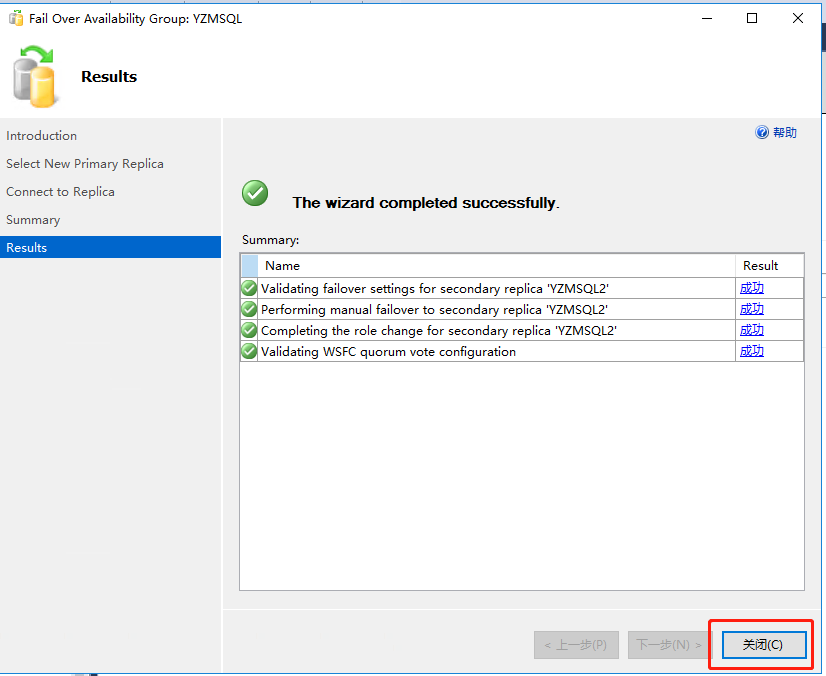Open the Introduction wizard page
The width and height of the screenshot is (826, 676).
tap(41, 136)
